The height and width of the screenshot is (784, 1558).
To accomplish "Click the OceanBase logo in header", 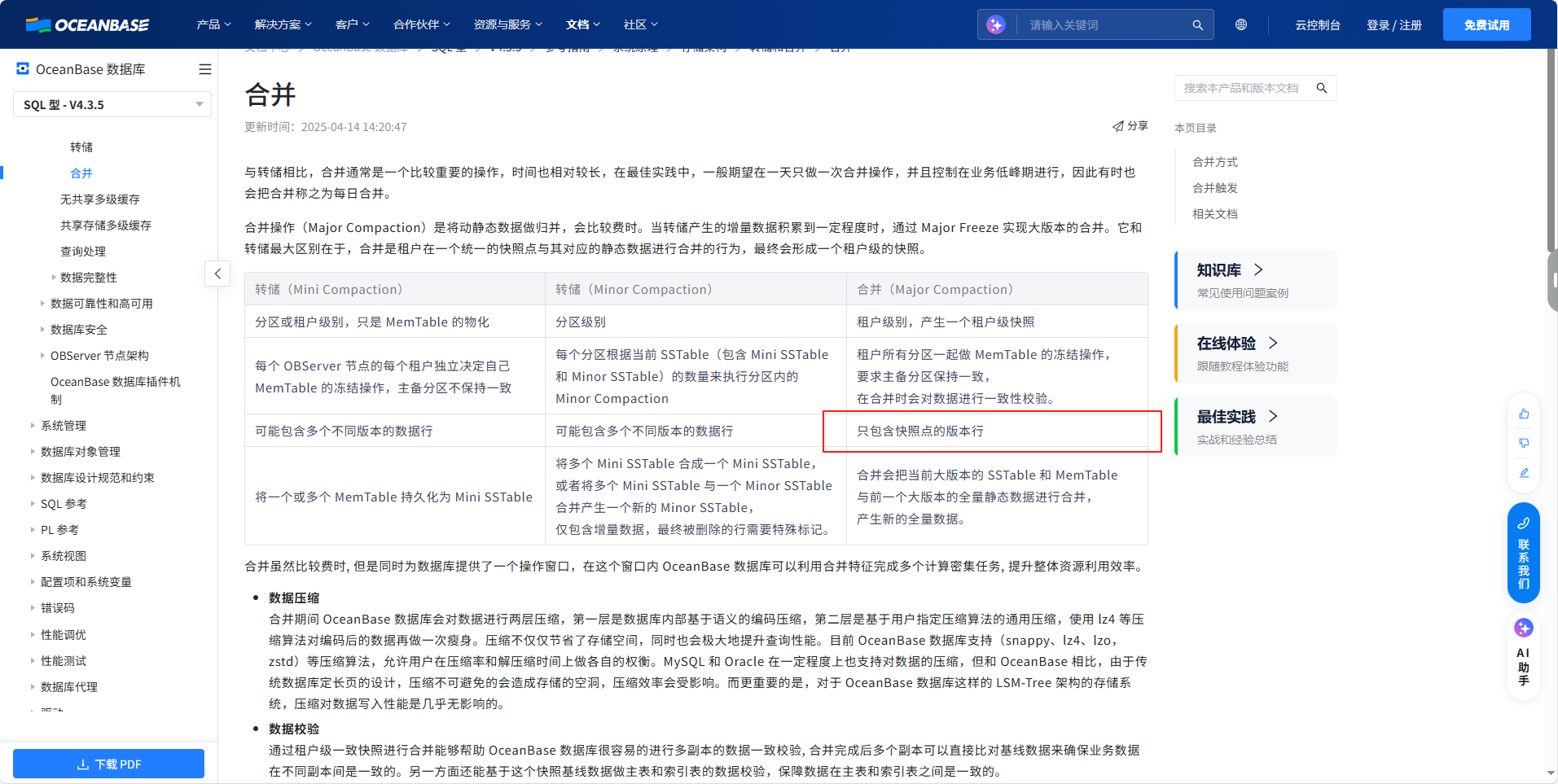I will click(87, 24).
